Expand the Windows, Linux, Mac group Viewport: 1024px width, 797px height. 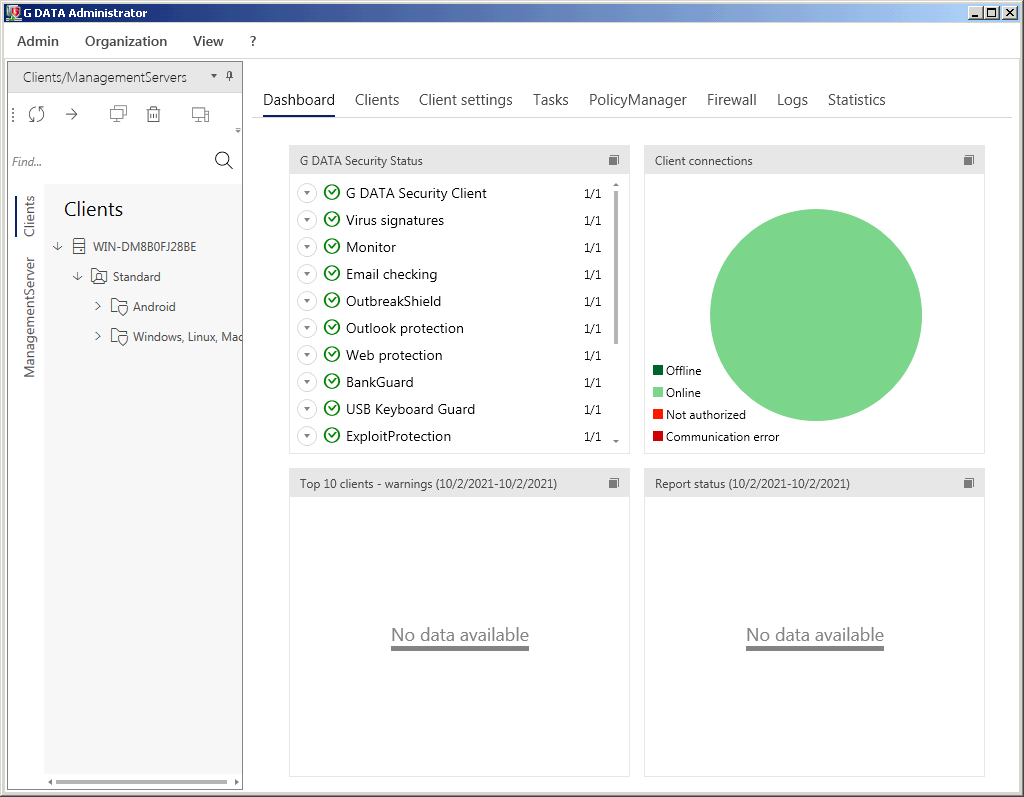[x=98, y=336]
